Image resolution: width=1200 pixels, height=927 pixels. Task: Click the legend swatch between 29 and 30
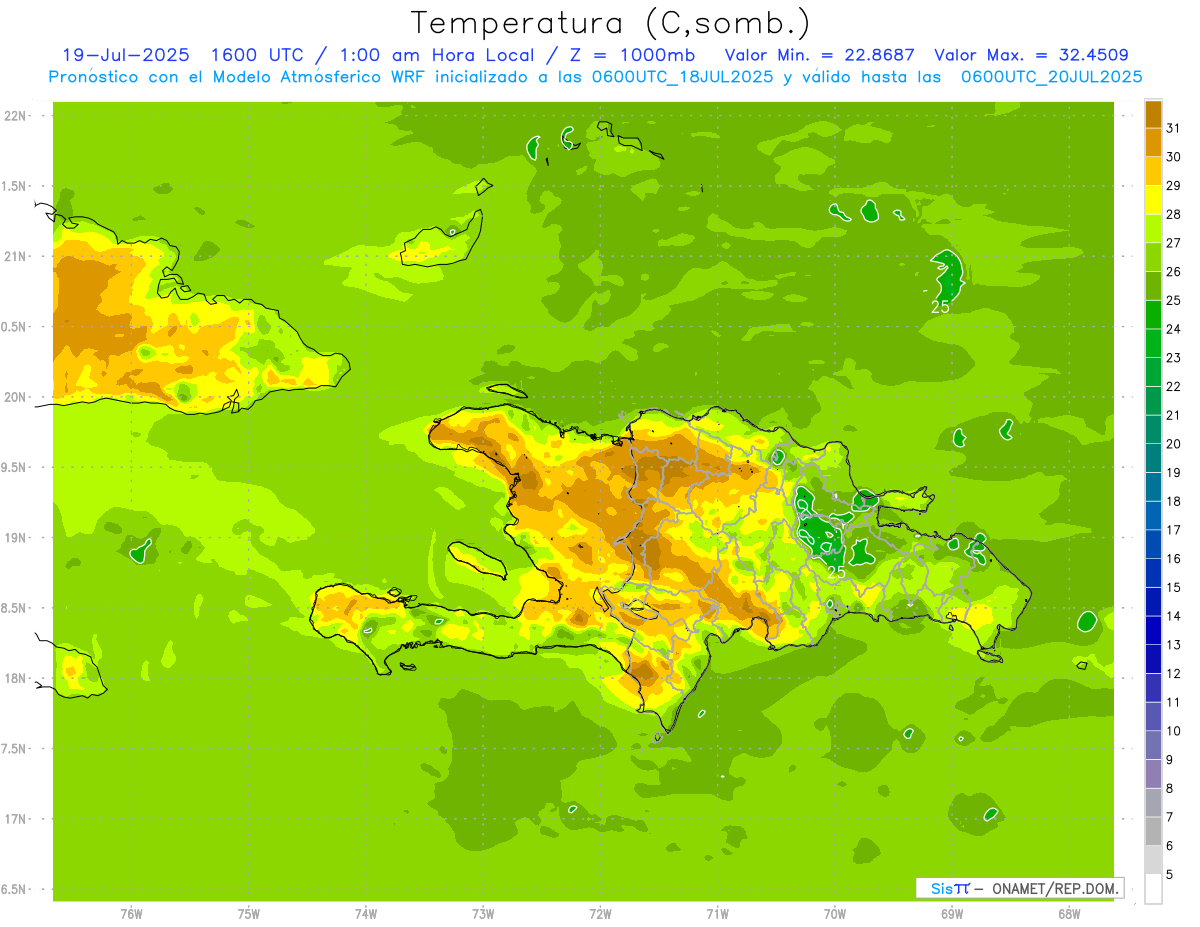1153,171
